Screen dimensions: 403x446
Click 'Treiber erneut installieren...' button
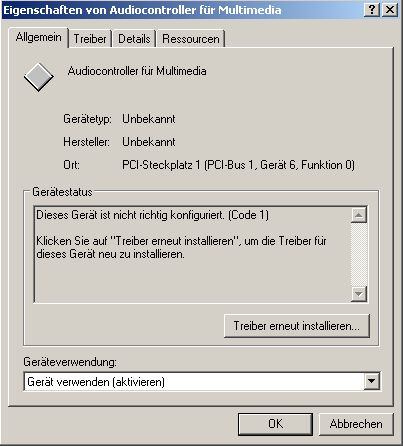coord(297,326)
